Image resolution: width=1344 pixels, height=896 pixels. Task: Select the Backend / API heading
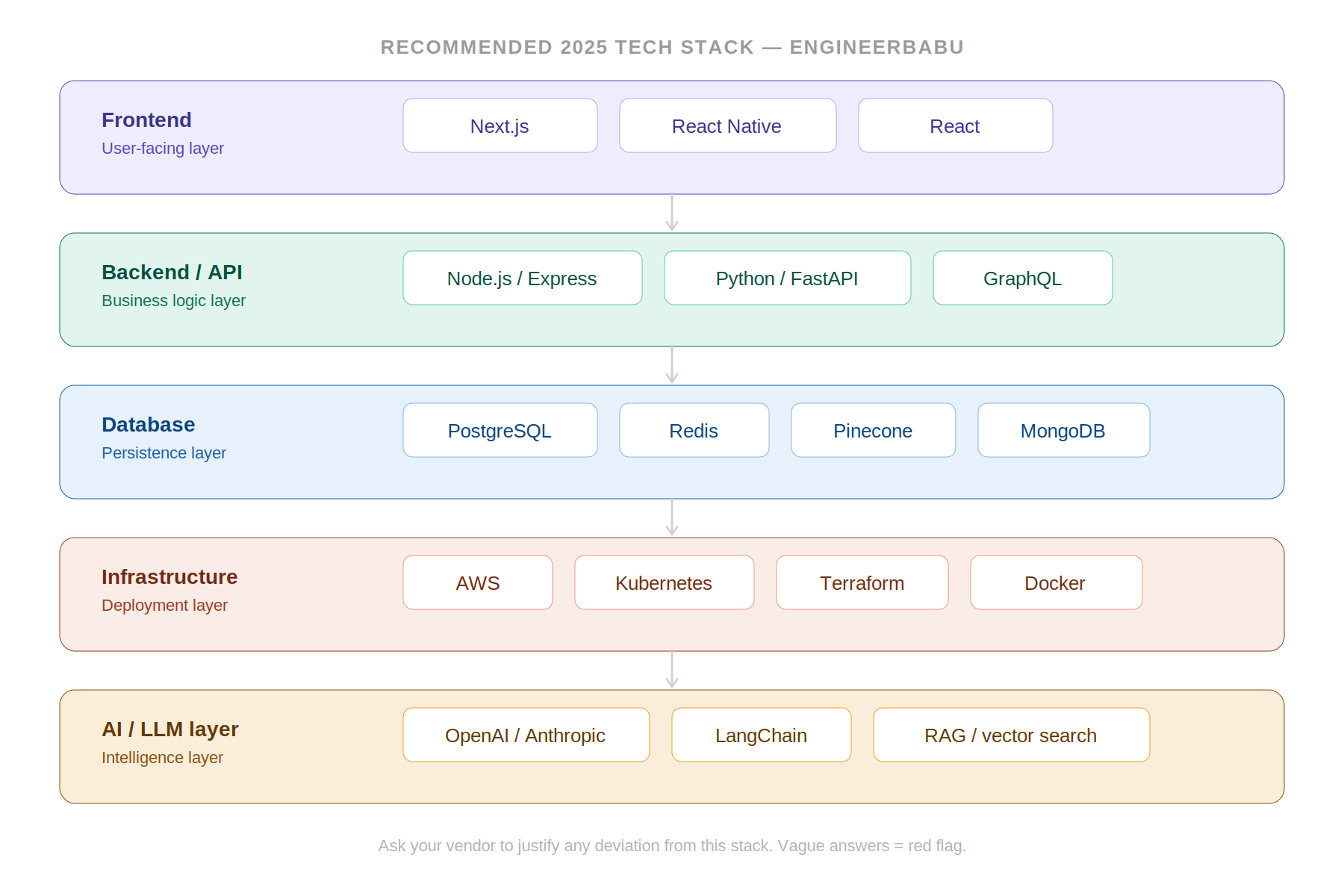pos(172,273)
